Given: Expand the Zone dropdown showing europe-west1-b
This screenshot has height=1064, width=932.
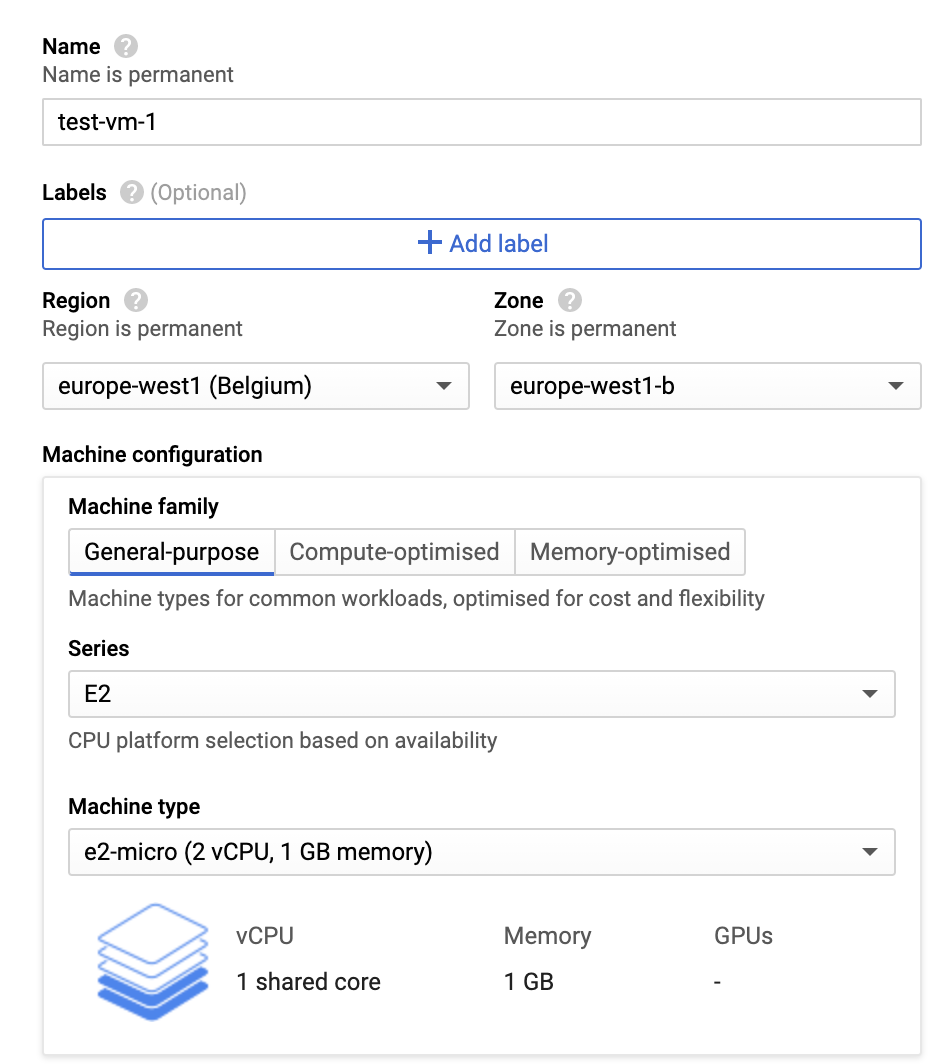Looking at the screenshot, I should 707,386.
